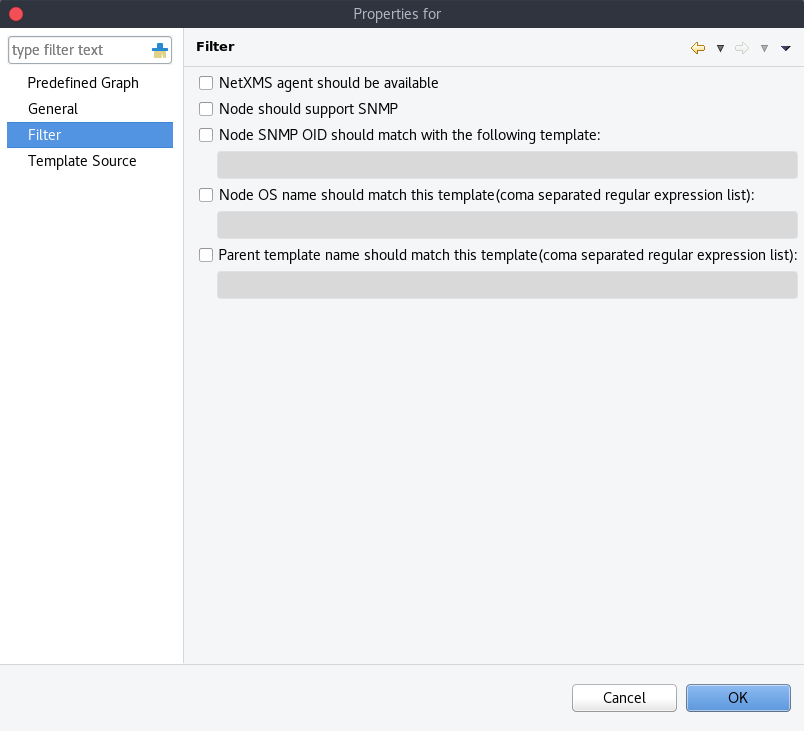804x731 pixels.
Task: Click the clear filter brush icon
Action: 160,50
